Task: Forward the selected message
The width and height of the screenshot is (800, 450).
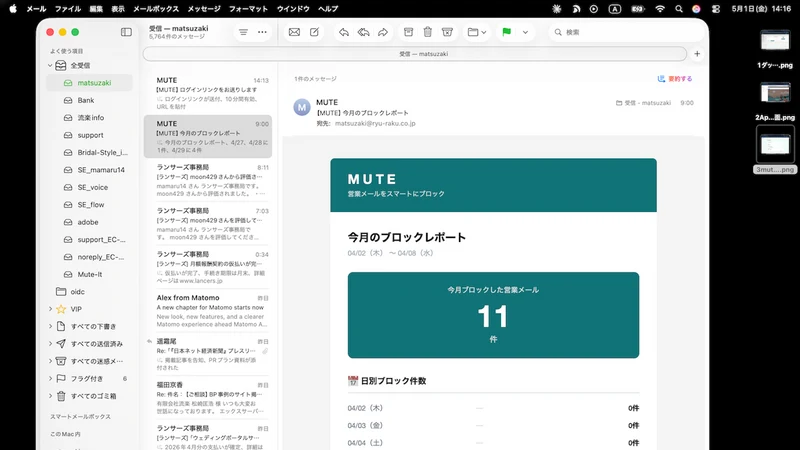Action: pos(383,32)
